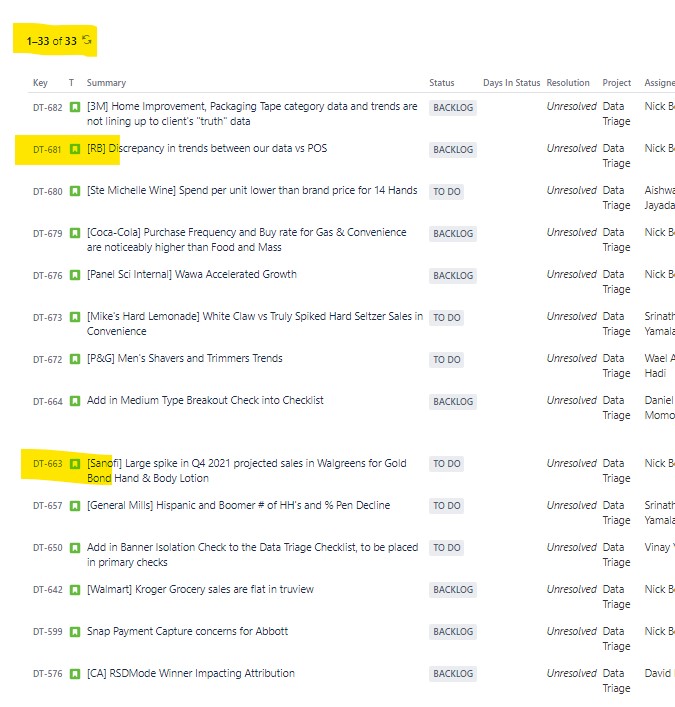The image size is (675, 707).
Task: Click the Data Triage project for DT-672
Action: (616, 366)
